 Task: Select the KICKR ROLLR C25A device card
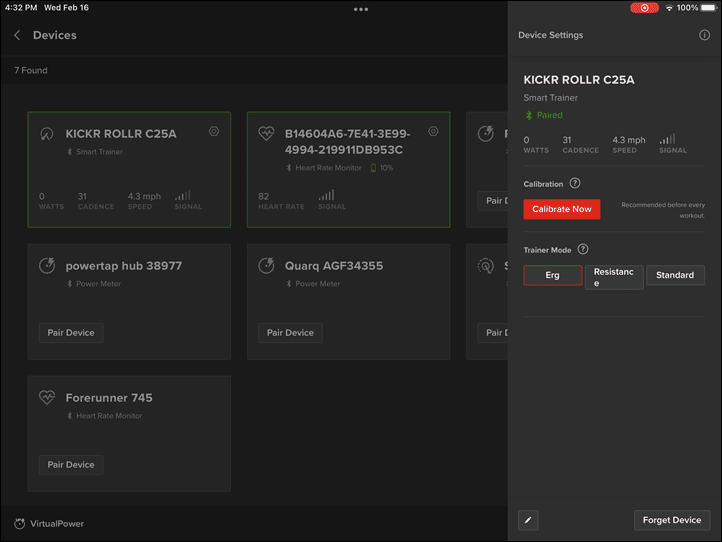tap(129, 169)
